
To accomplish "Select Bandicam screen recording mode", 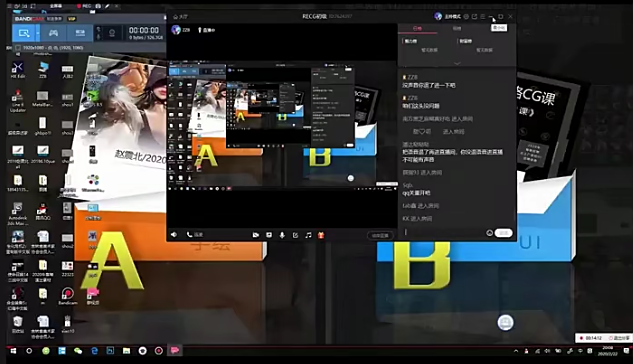I will 23,33.
